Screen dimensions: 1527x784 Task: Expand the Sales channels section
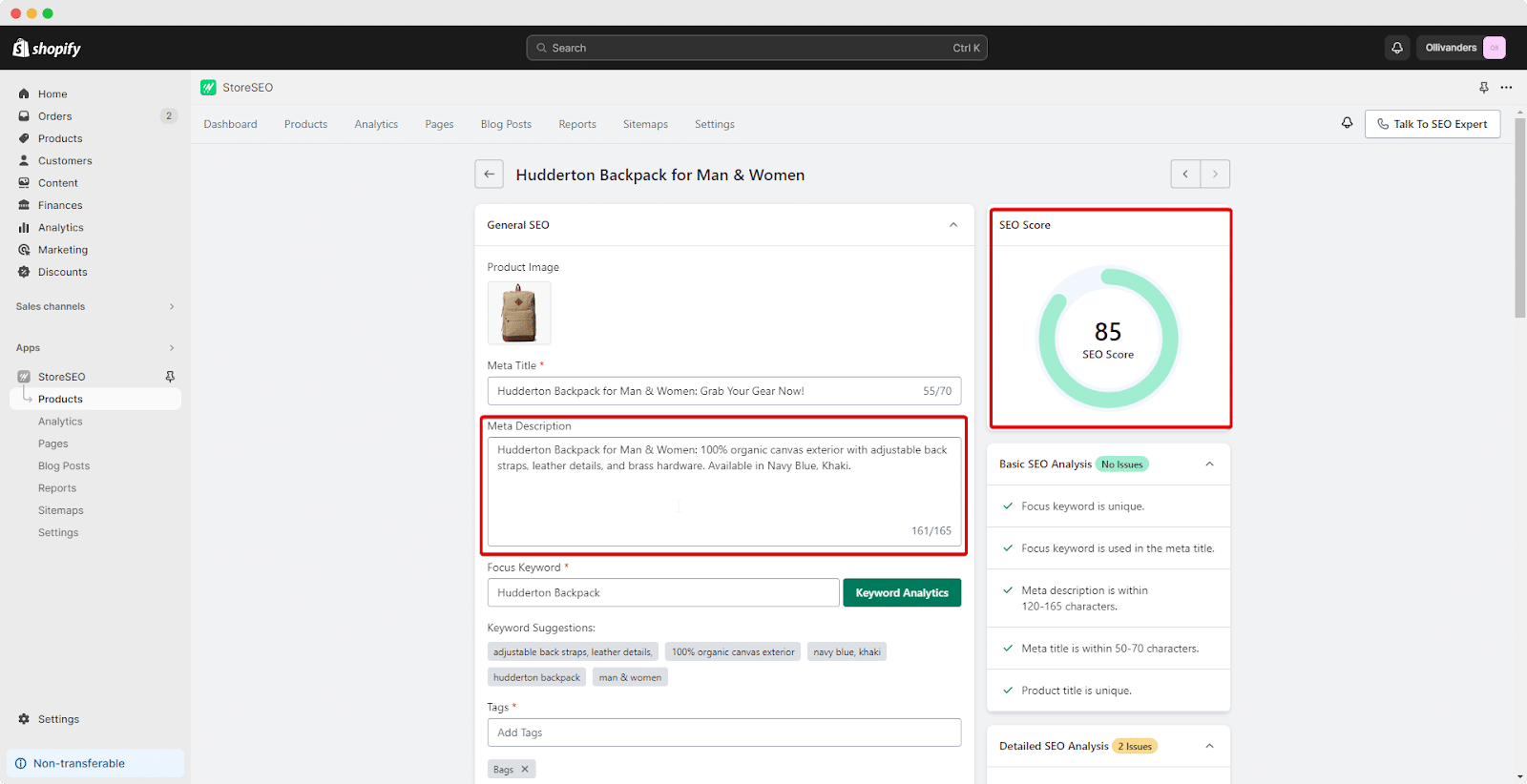(172, 307)
